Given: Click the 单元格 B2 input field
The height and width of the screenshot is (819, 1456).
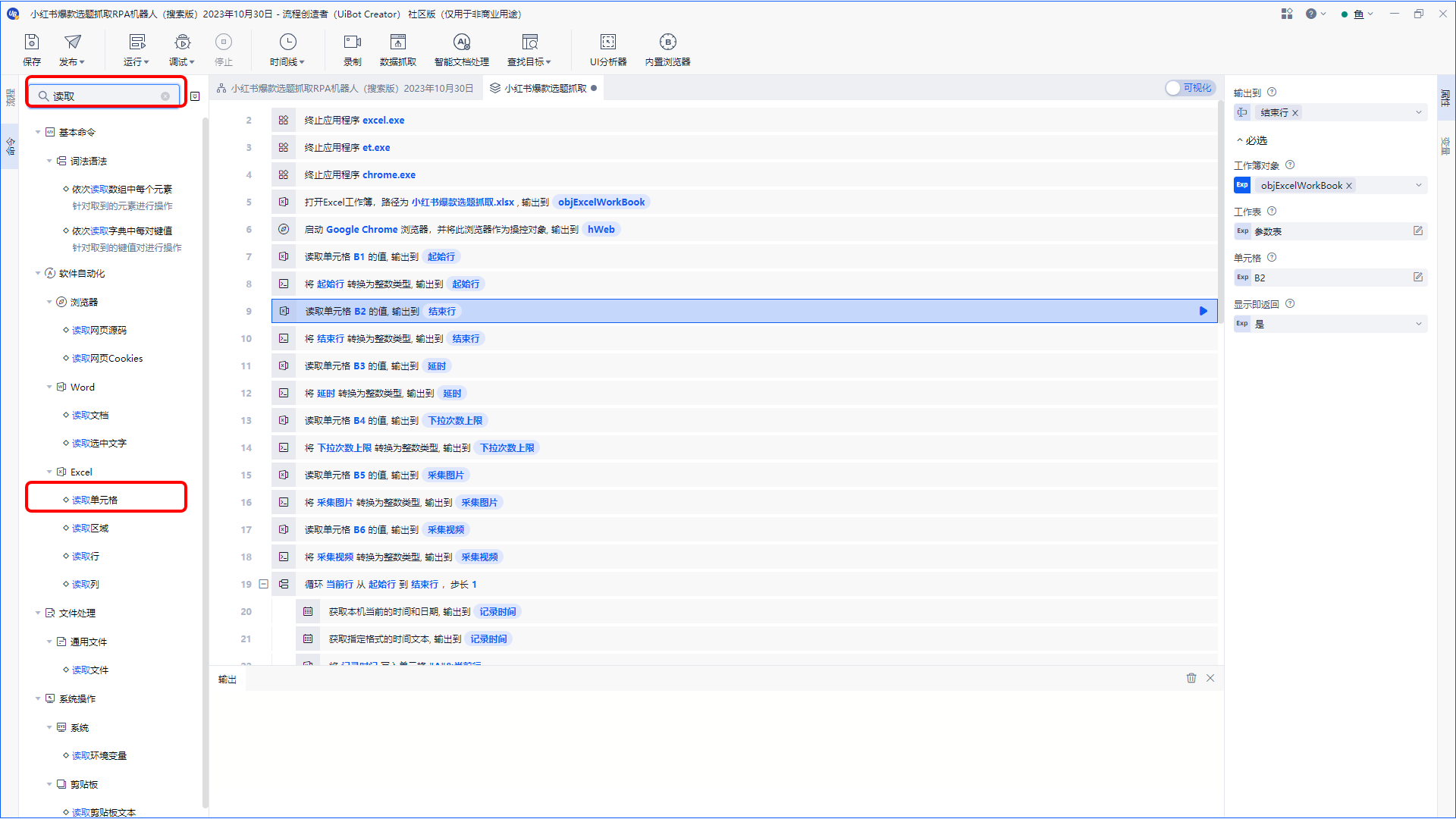Looking at the screenshot, I should (1331, 278).
